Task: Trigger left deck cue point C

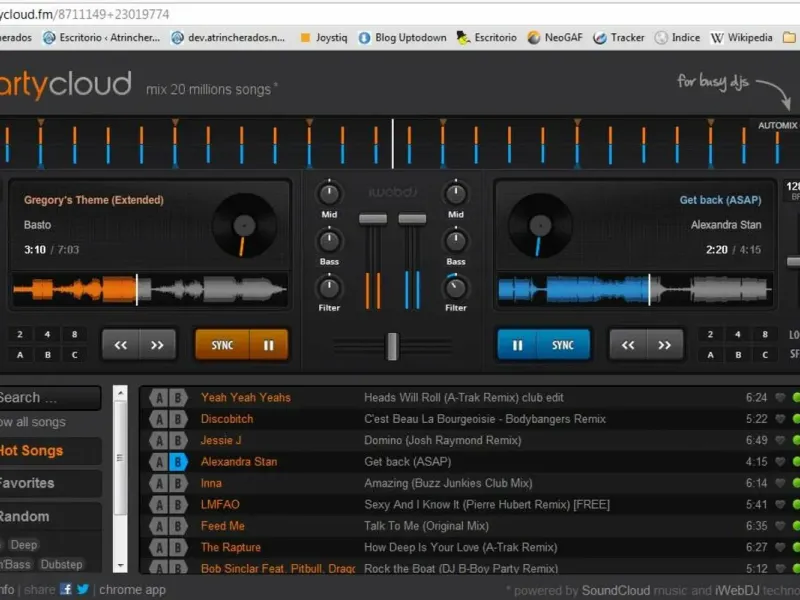Action: click(x=74, y=355)
